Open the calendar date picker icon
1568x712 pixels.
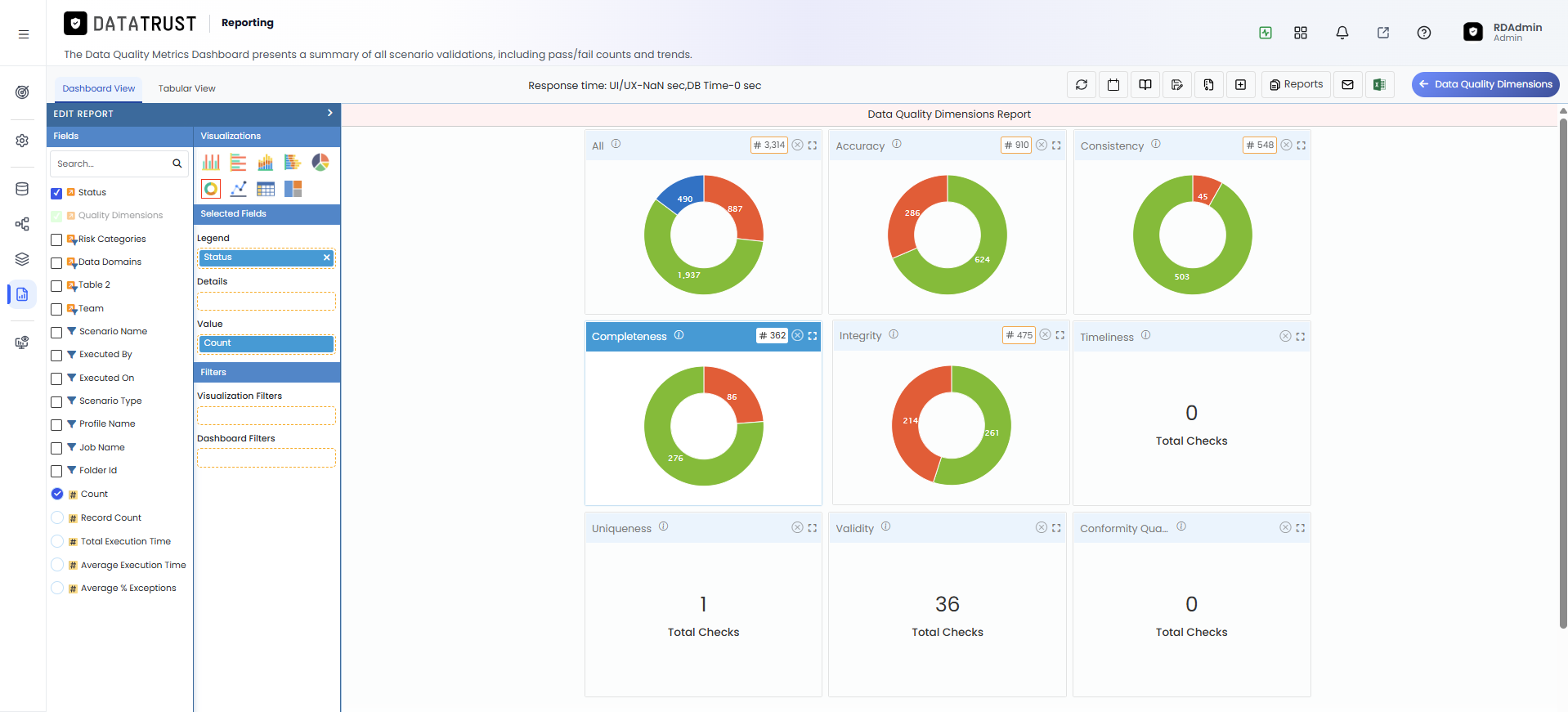[1113, 85]
